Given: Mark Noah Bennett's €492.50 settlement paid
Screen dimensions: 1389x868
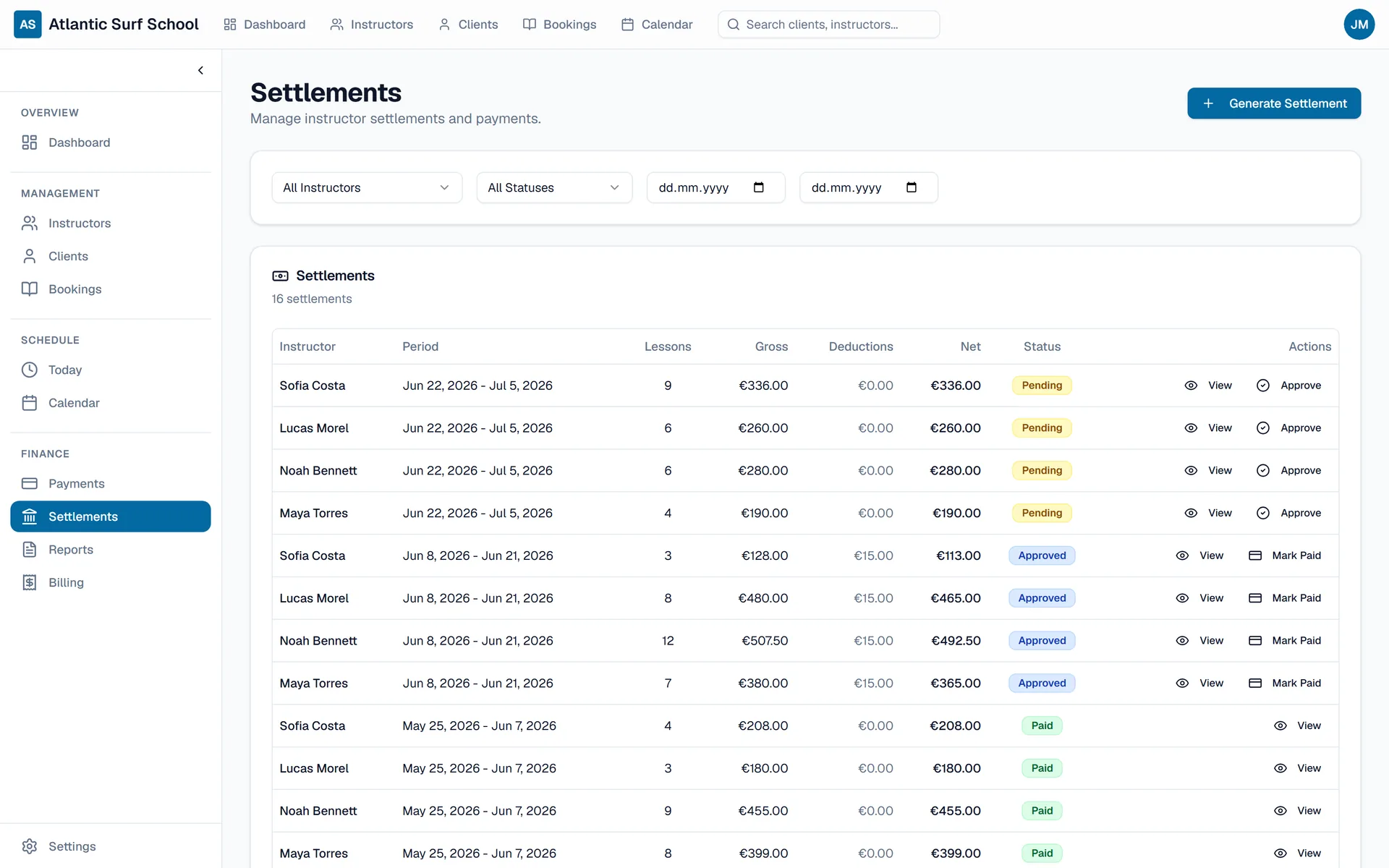Looking at the screenshot, I should [1285, 641].
